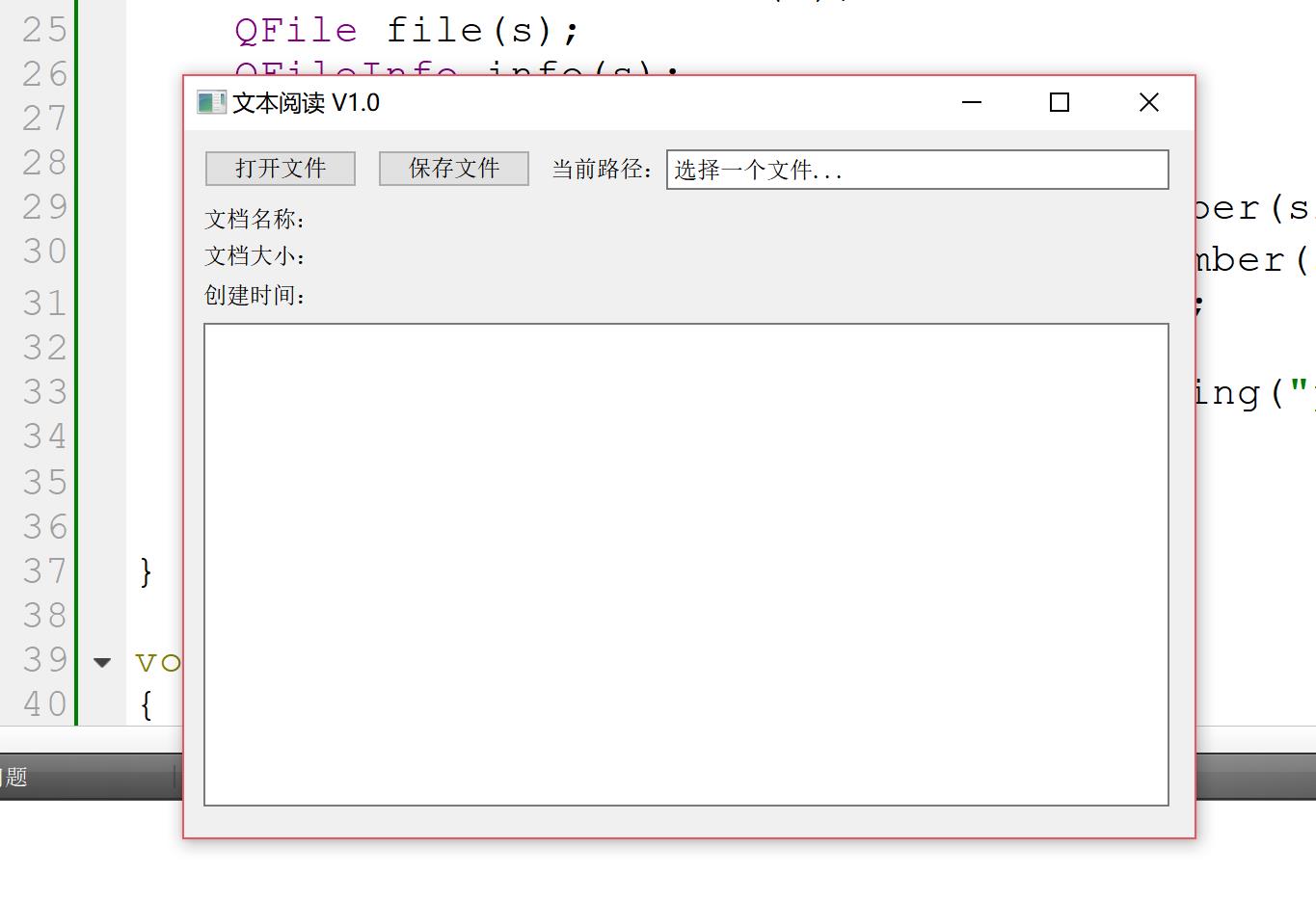
Task: Maximize the 文本阅读 V1.0 window
Action: 1060,102
